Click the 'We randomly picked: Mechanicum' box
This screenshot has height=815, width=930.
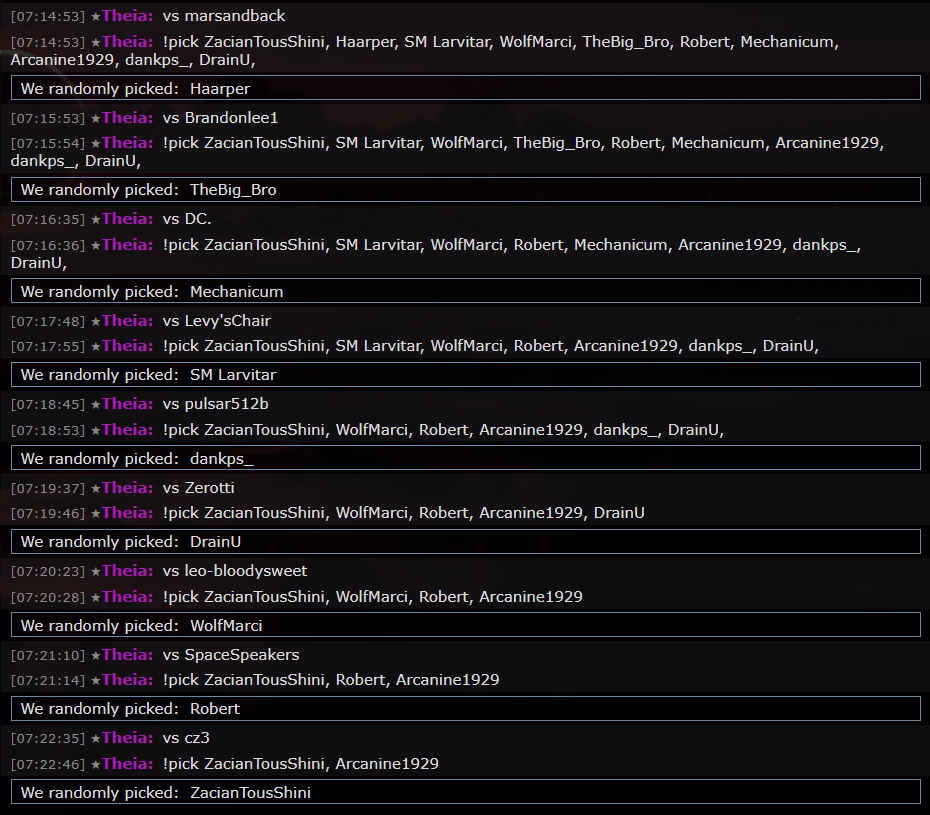pyautogui.click(x=466, y=291)
